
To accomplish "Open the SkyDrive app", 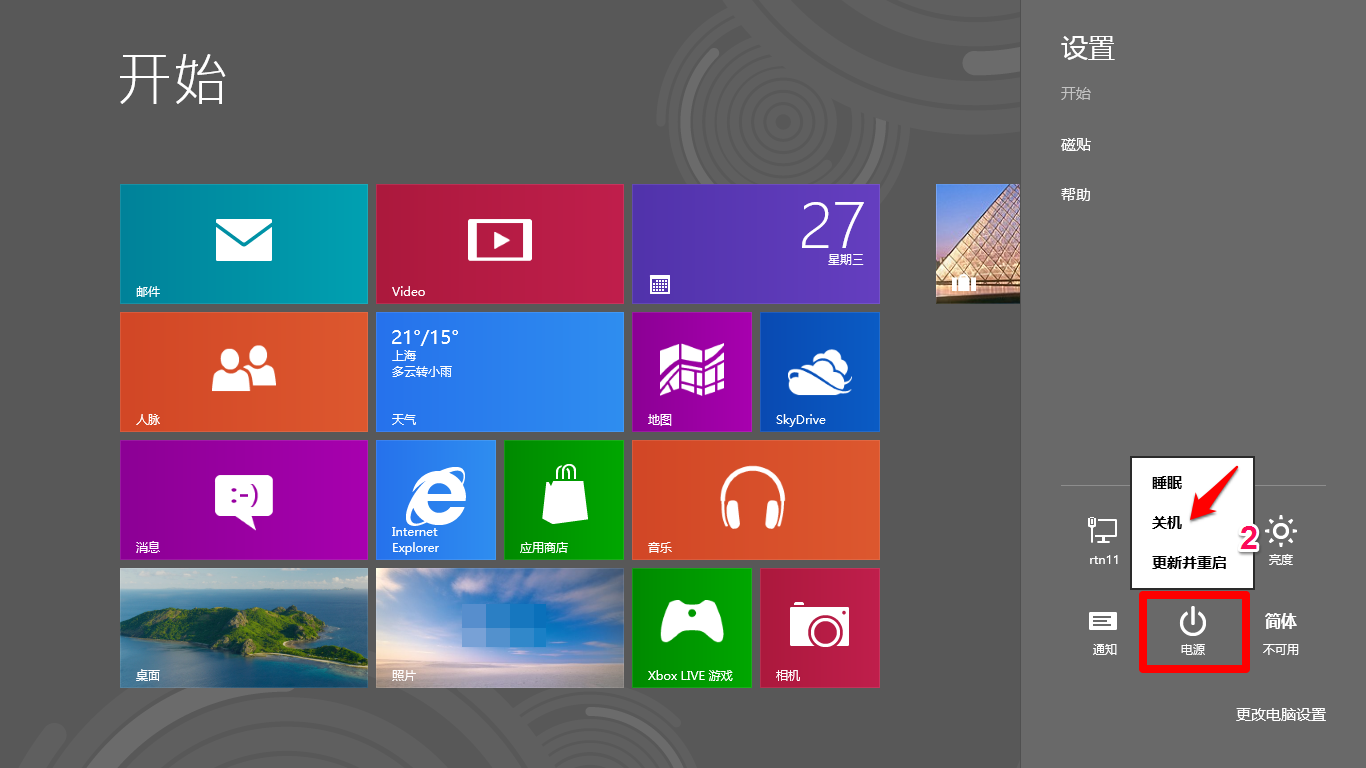I will click(x=819, y=371).
